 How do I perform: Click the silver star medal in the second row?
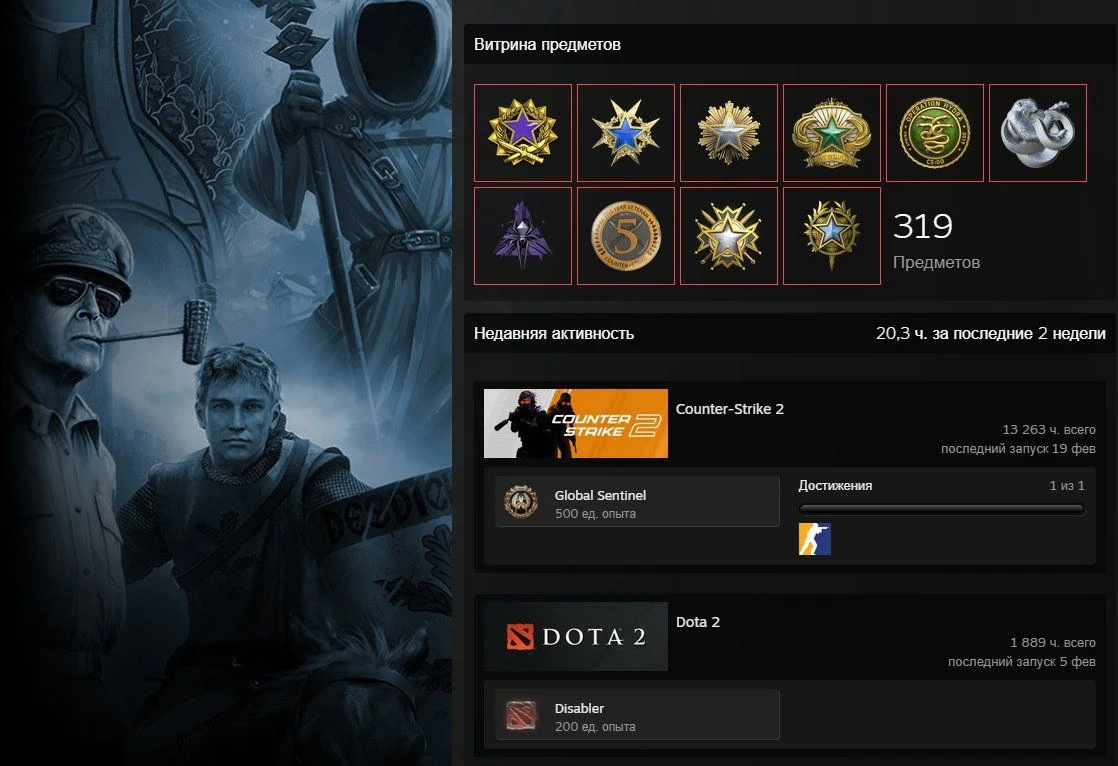[729, 236]
